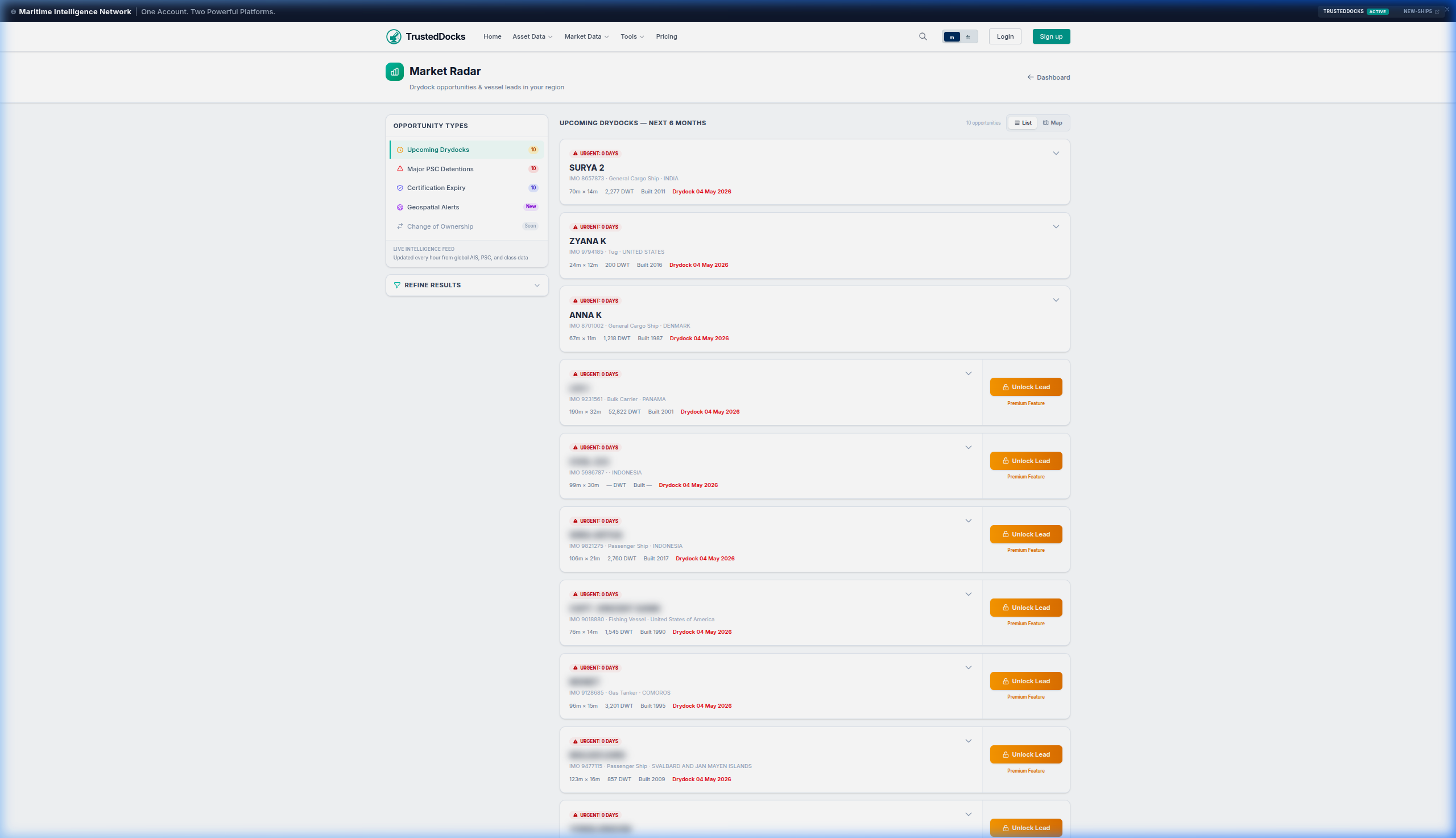Expand the SURYA 2 card details
Screen dimensions: 1456x838
click(x=1056, y=153)
